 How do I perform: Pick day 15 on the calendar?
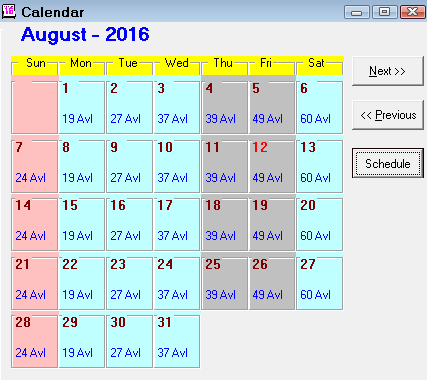pyautogui.click(x=82, y=224)
